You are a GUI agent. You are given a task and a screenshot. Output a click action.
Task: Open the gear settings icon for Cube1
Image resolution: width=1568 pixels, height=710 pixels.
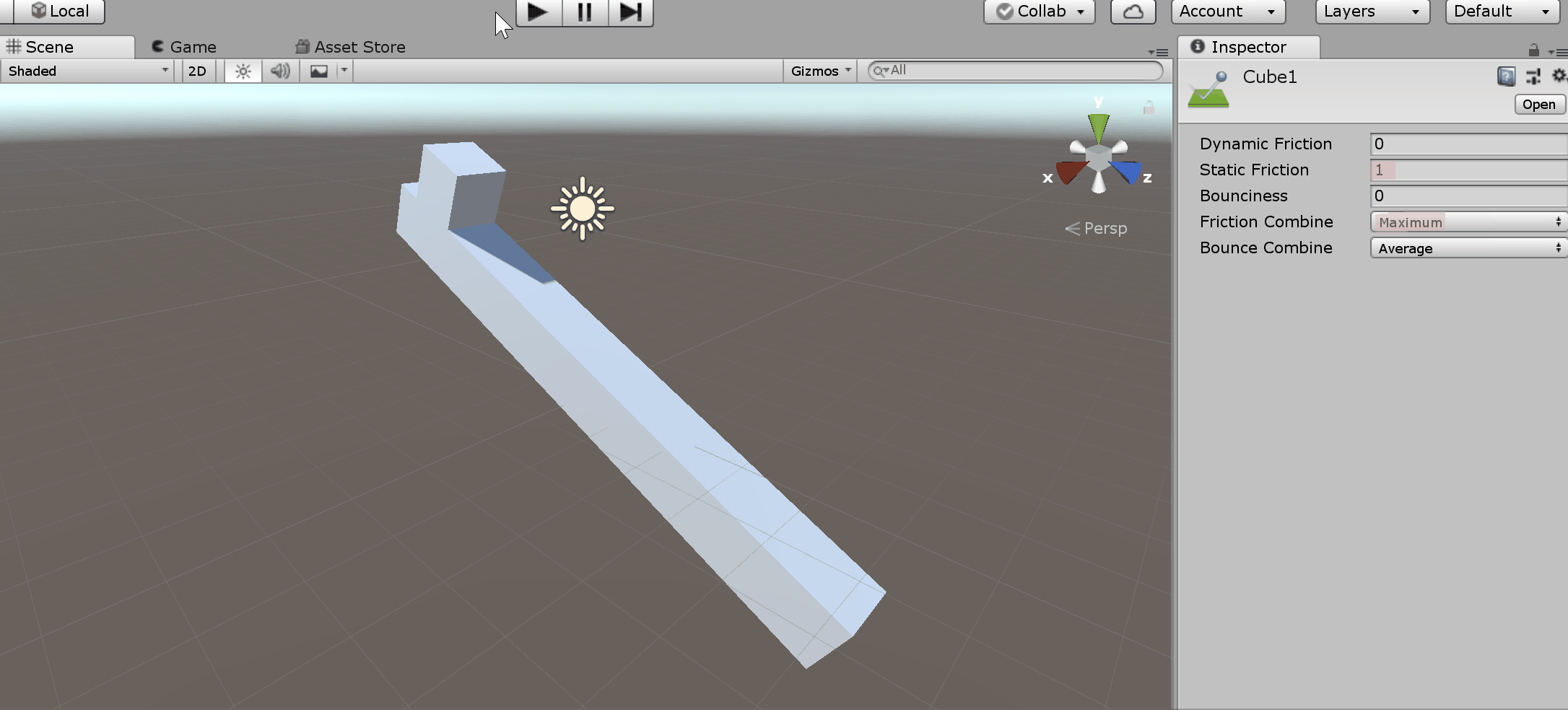(x=1559, y=76)
